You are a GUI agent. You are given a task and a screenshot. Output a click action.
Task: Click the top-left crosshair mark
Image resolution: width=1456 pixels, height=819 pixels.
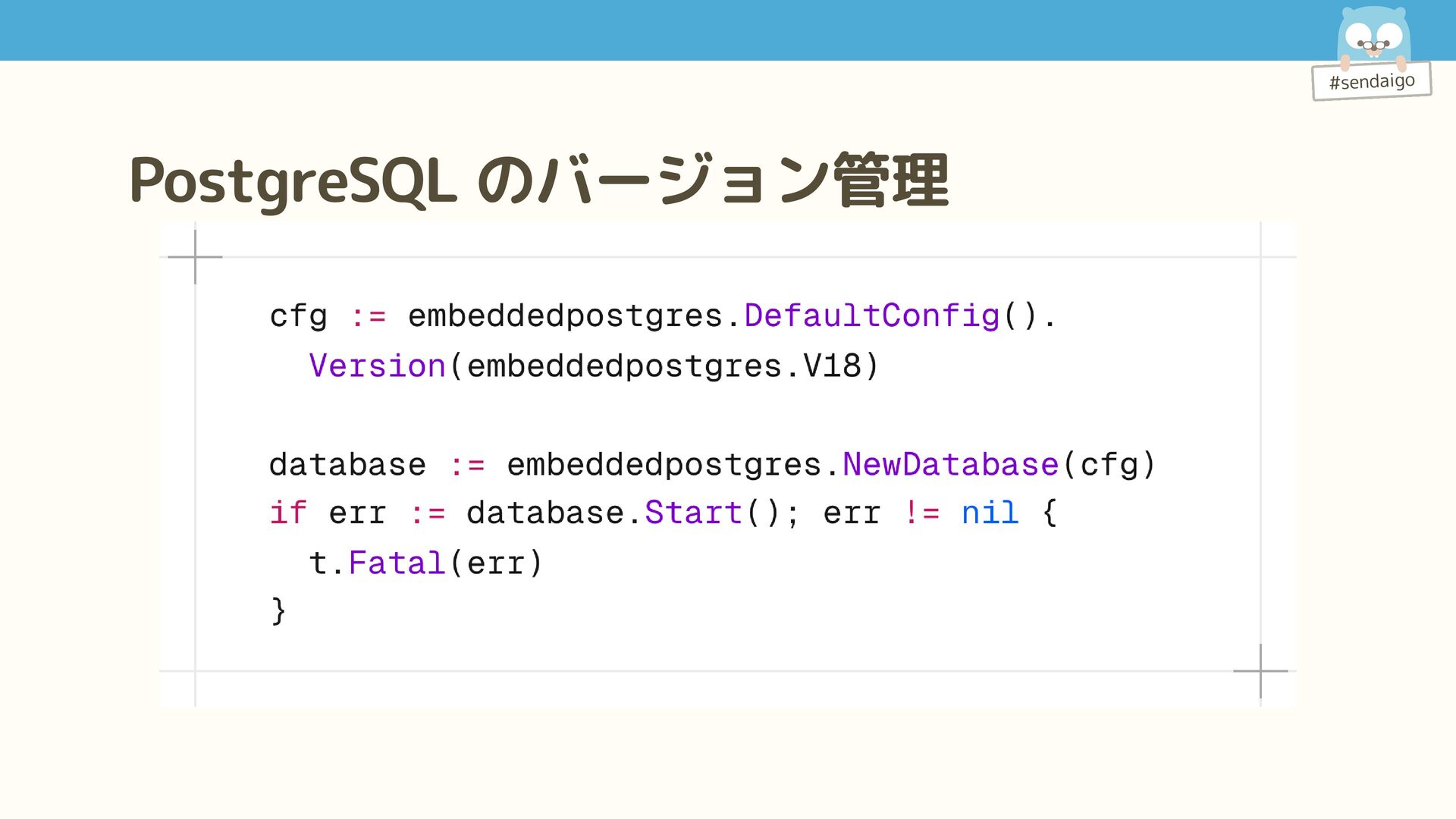click(195, 257)
